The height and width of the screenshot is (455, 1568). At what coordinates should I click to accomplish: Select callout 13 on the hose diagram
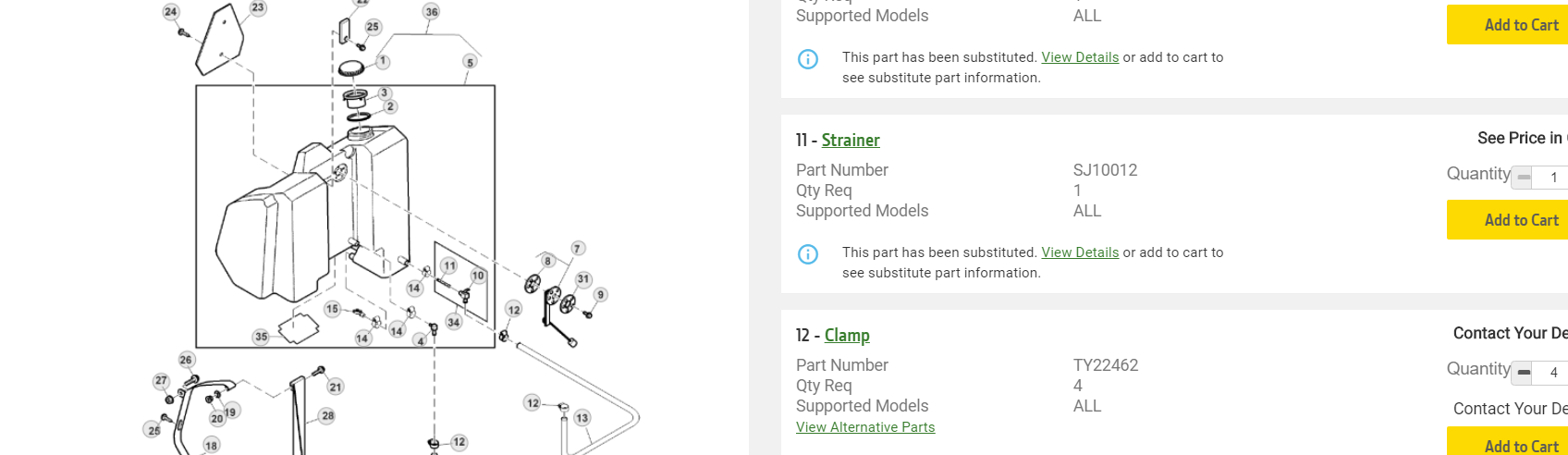582,418
